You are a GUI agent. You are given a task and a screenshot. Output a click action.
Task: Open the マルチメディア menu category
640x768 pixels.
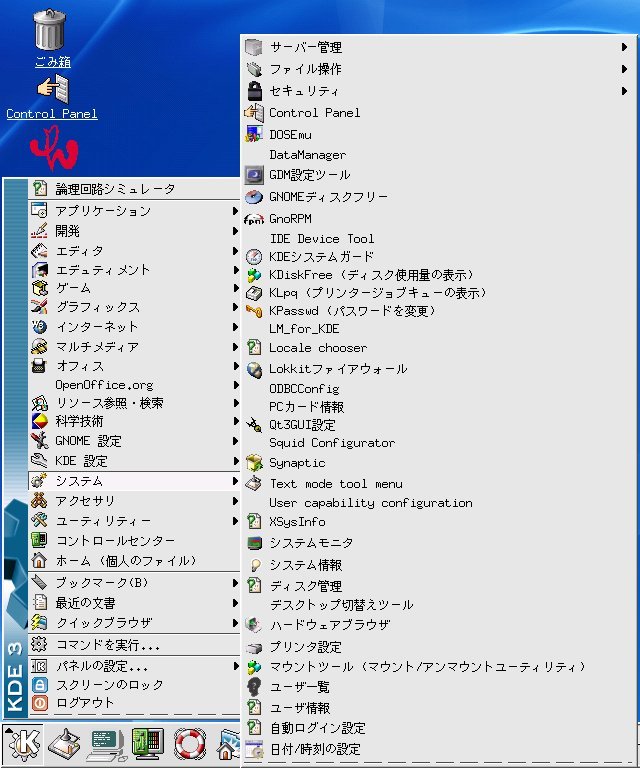pos(134,347)
